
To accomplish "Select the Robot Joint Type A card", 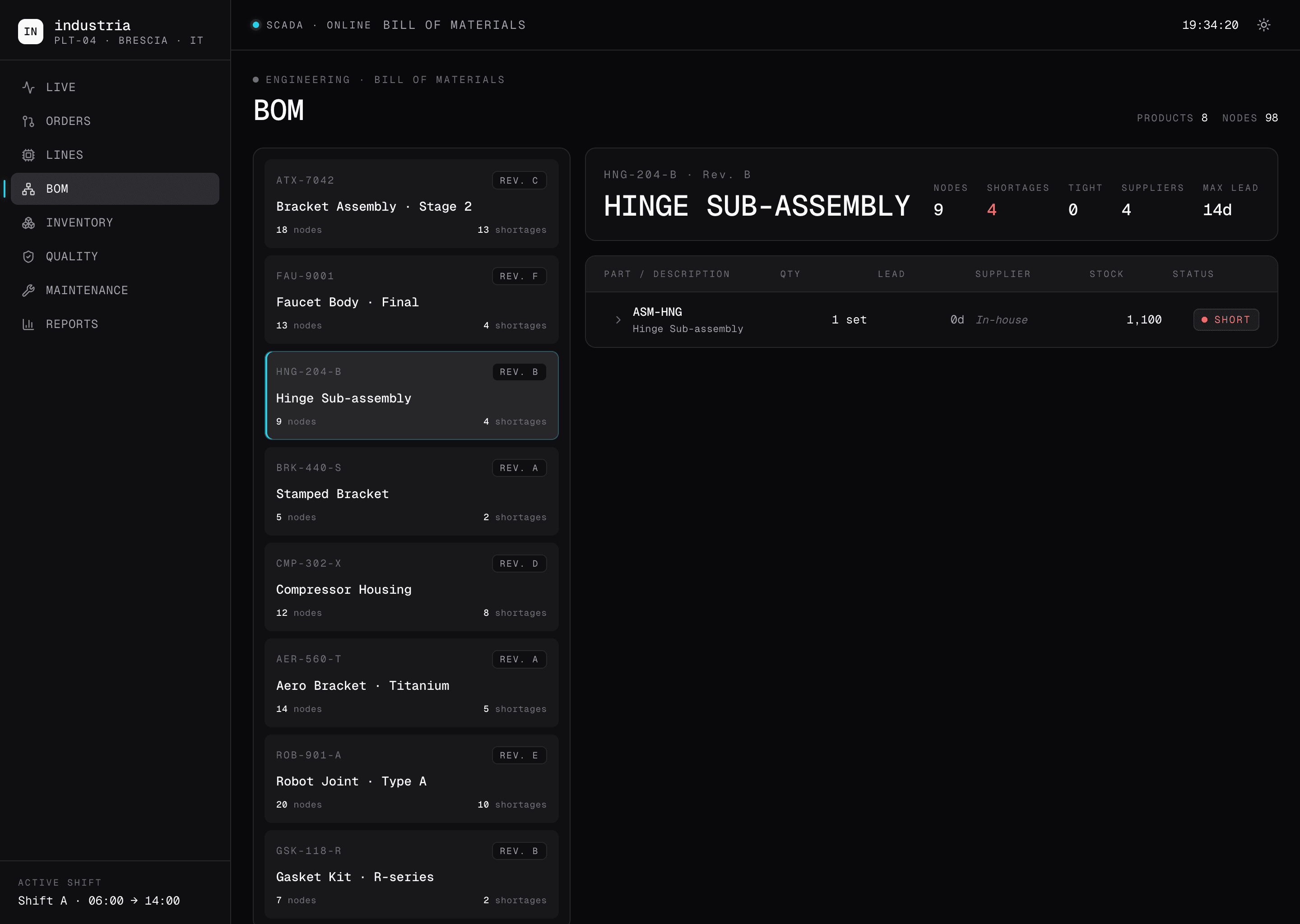I will [412, 778].
